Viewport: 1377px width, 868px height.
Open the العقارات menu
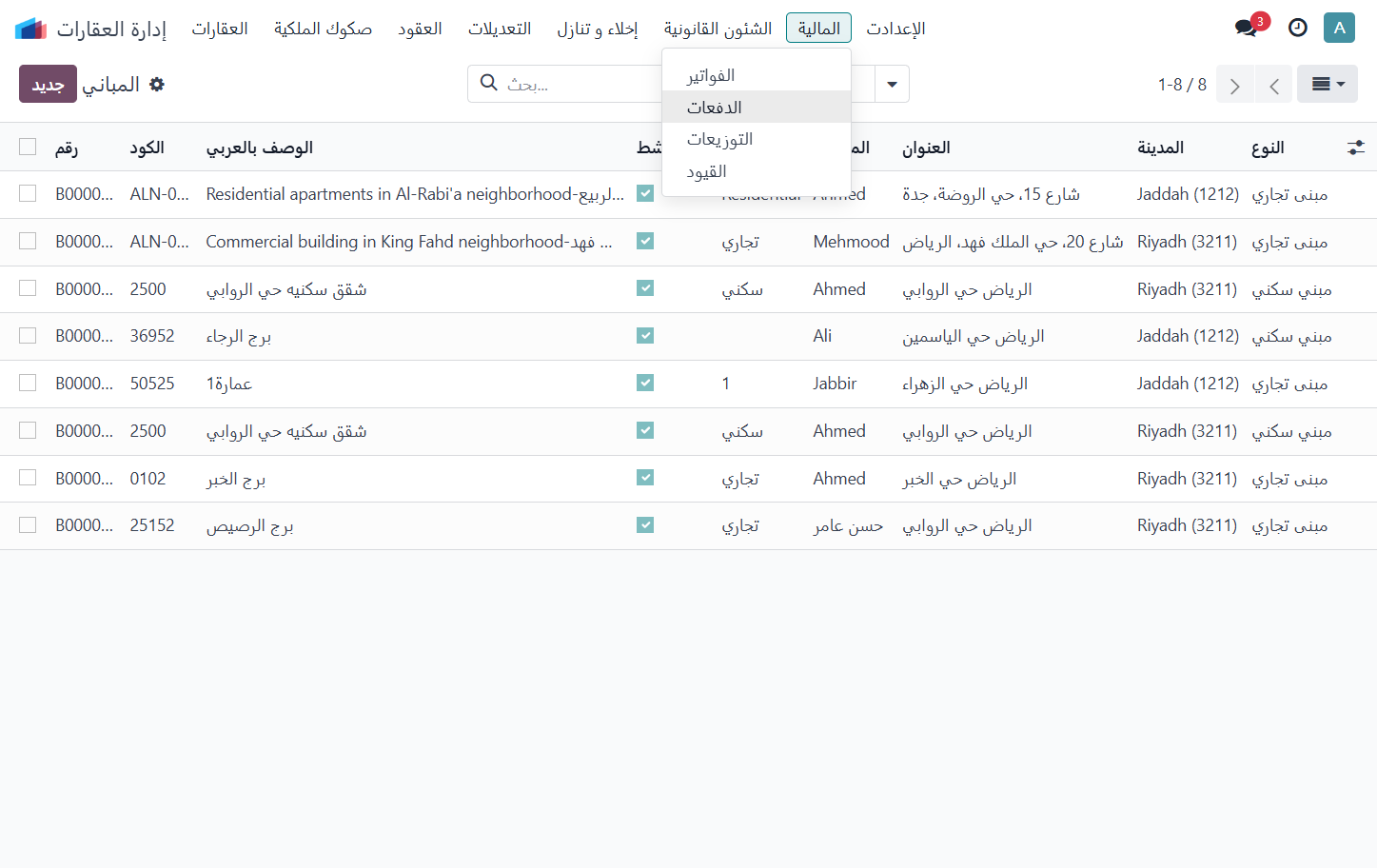[220, 29]
